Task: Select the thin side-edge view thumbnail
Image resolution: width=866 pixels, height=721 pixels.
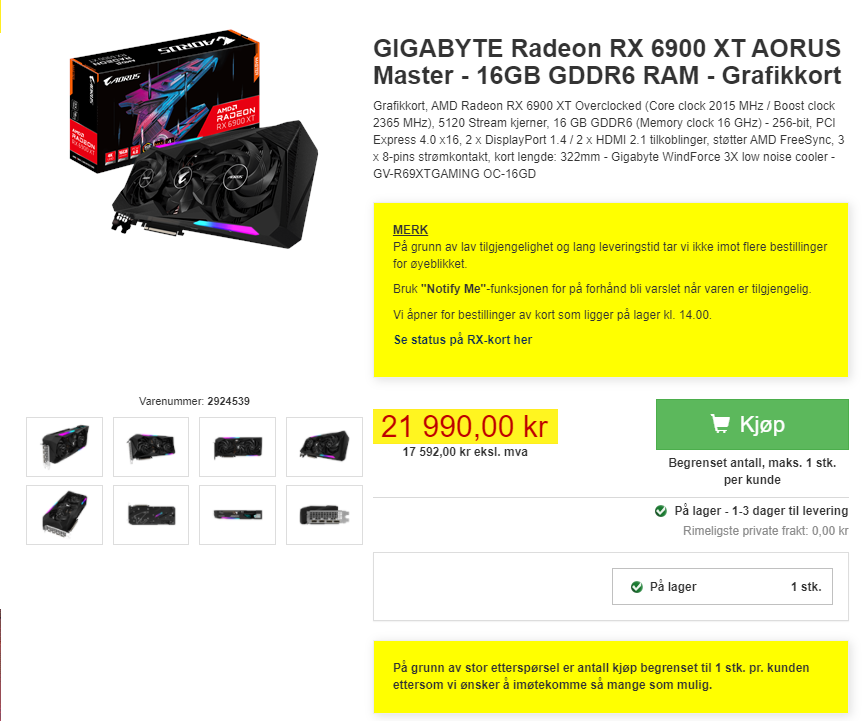Action: tap(237, 514)
